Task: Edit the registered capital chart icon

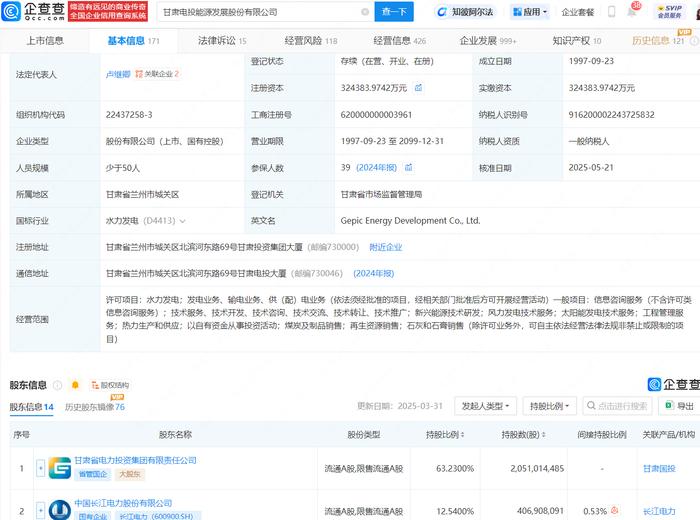Action: [x=418, y=88]
